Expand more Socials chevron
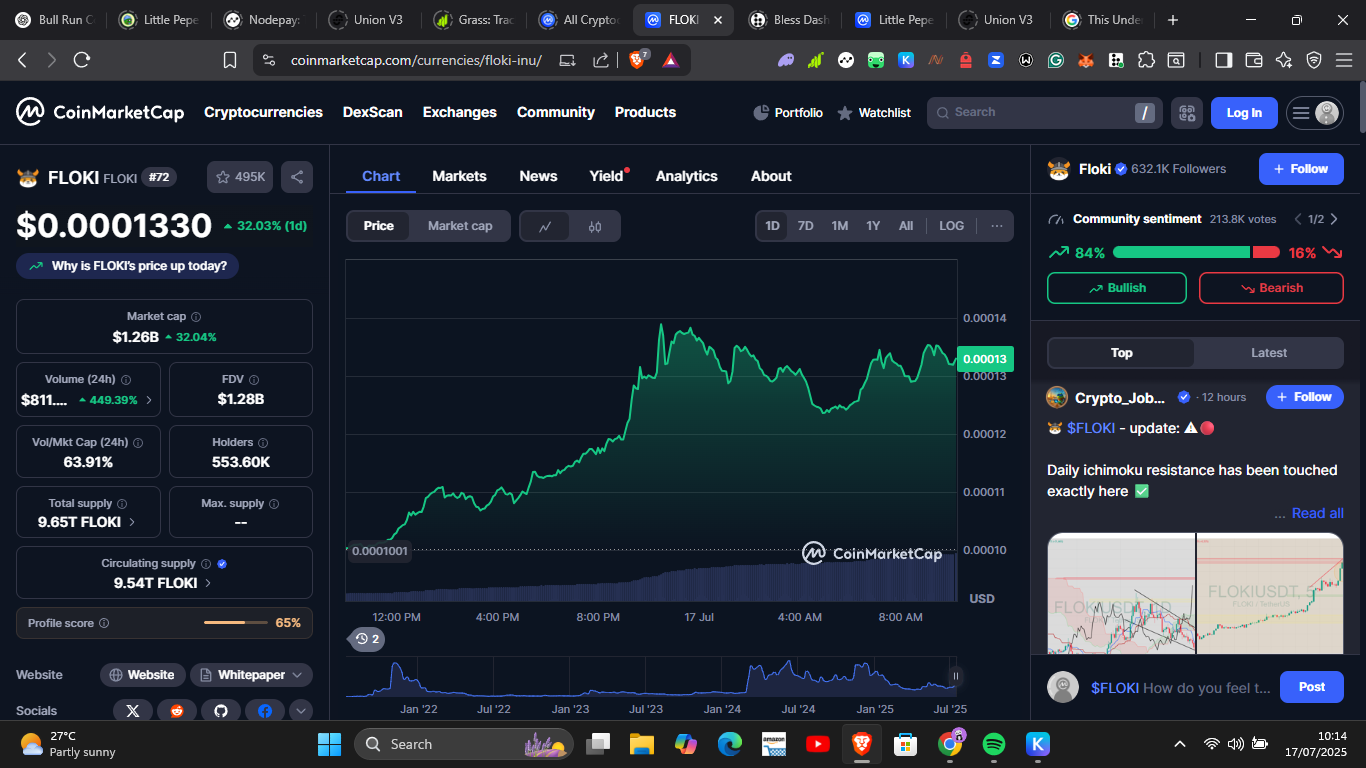 [301, 711]
